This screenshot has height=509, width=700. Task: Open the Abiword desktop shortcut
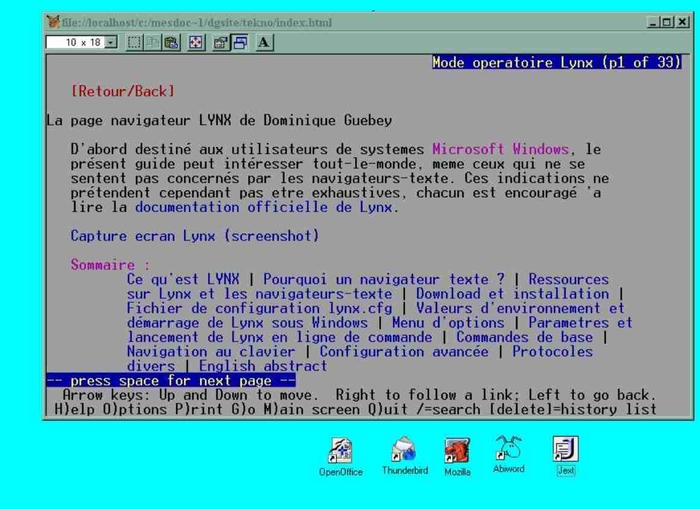tap(508, 454)
